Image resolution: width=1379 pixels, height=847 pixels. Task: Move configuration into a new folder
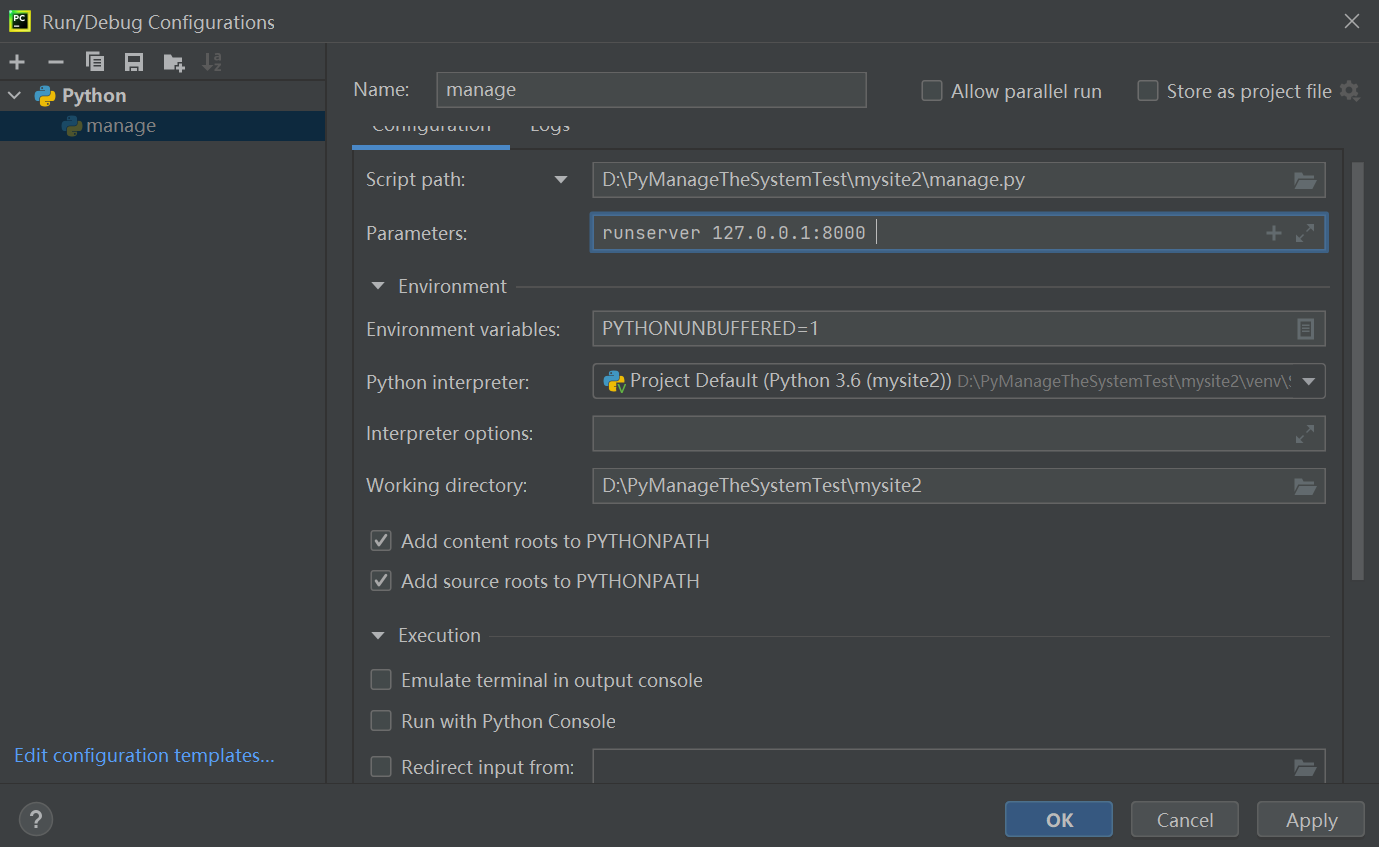click(173, 61)
